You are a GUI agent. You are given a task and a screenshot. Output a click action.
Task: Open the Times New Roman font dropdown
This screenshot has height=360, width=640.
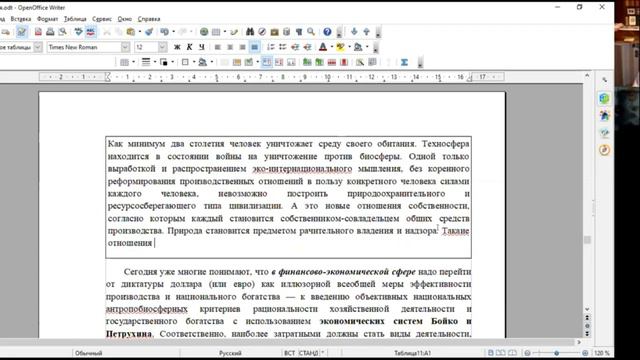point(125,47)
